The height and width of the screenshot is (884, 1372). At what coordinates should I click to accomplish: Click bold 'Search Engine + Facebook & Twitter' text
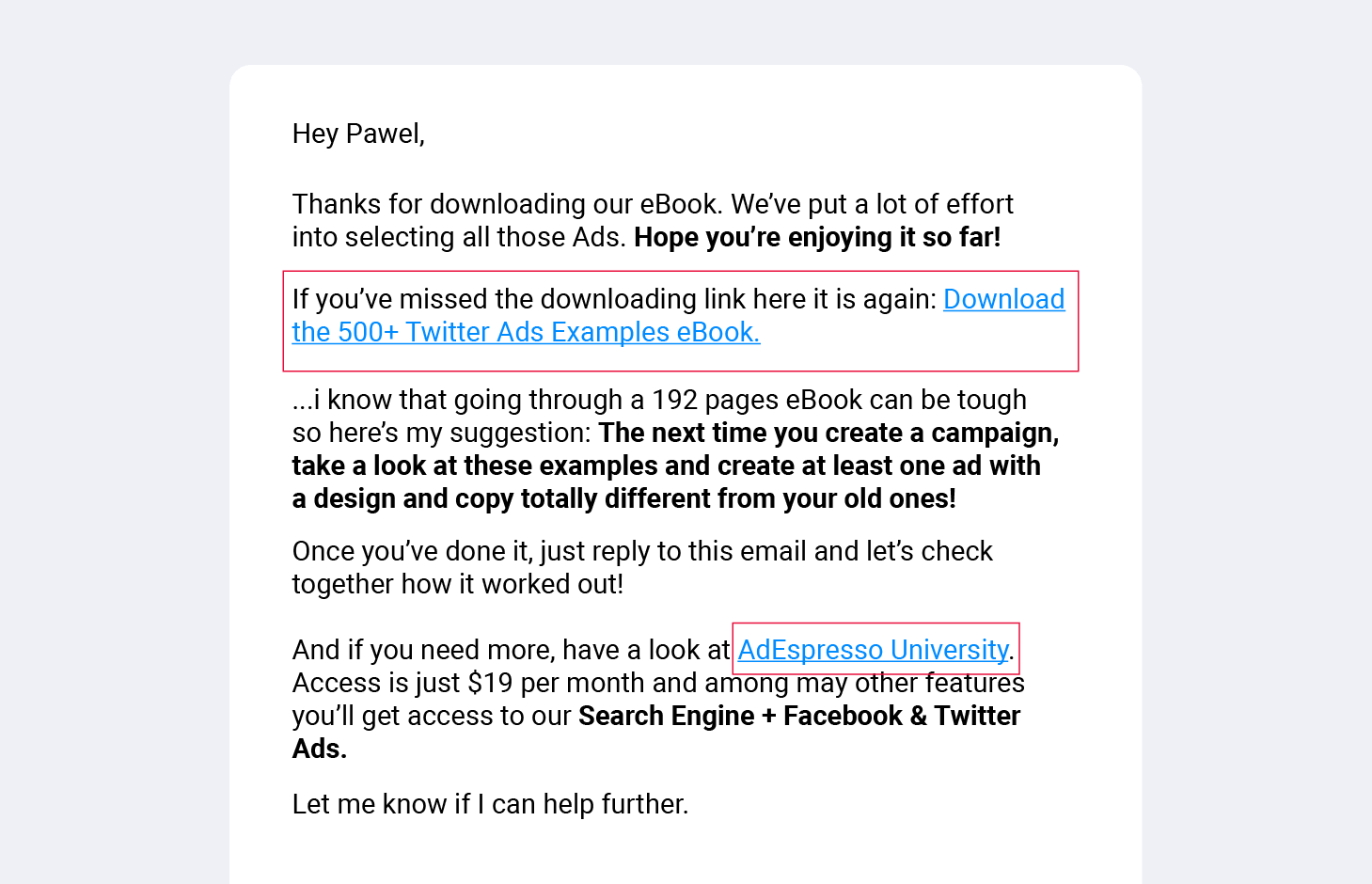(799, 716)
